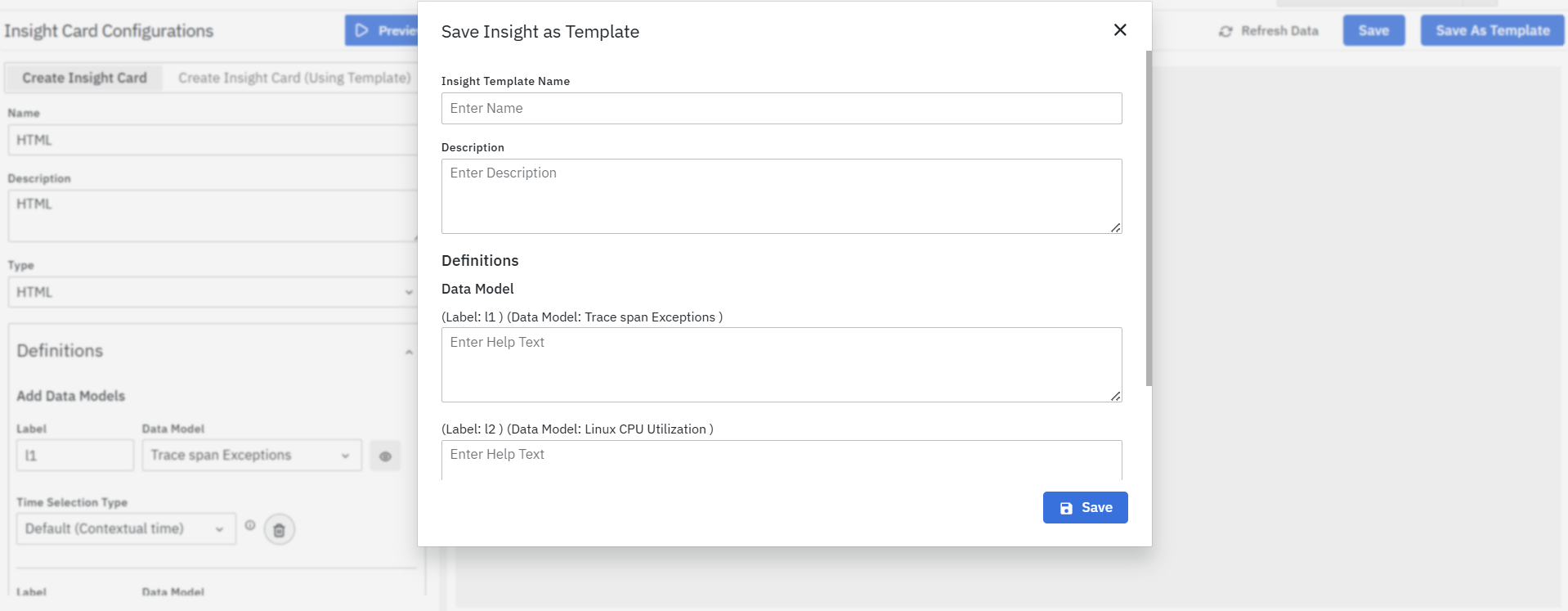1568x611 pixels.
Task: Click the Insight Template Name field
Action: pos(781,108)
